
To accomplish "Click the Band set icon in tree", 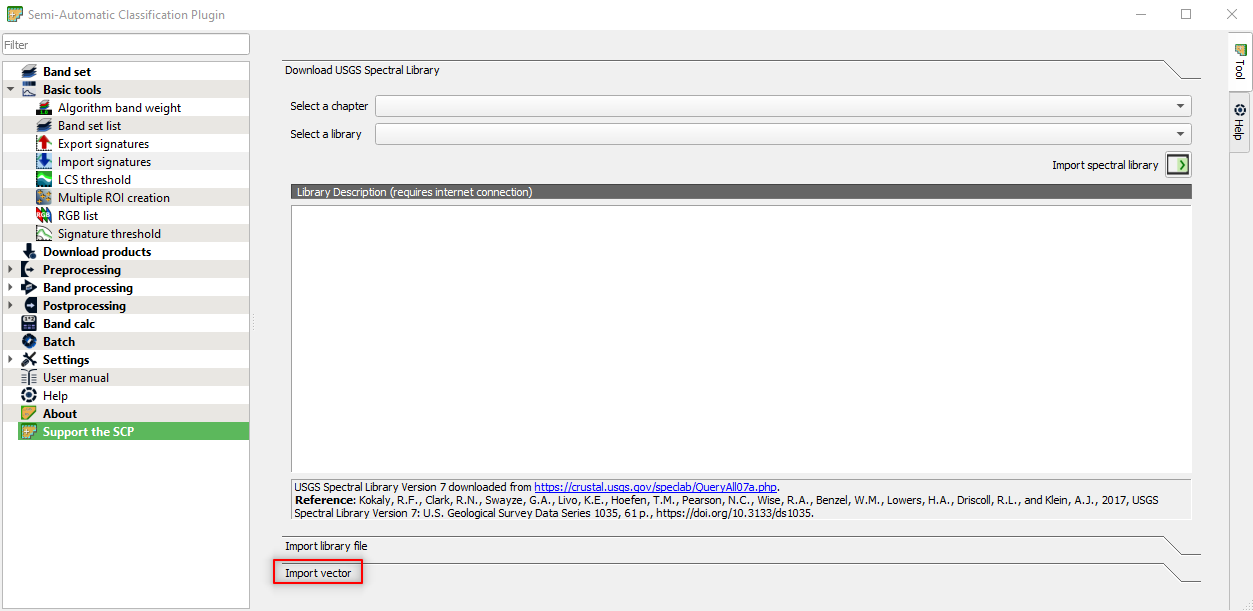I will [x=29, y=72].
